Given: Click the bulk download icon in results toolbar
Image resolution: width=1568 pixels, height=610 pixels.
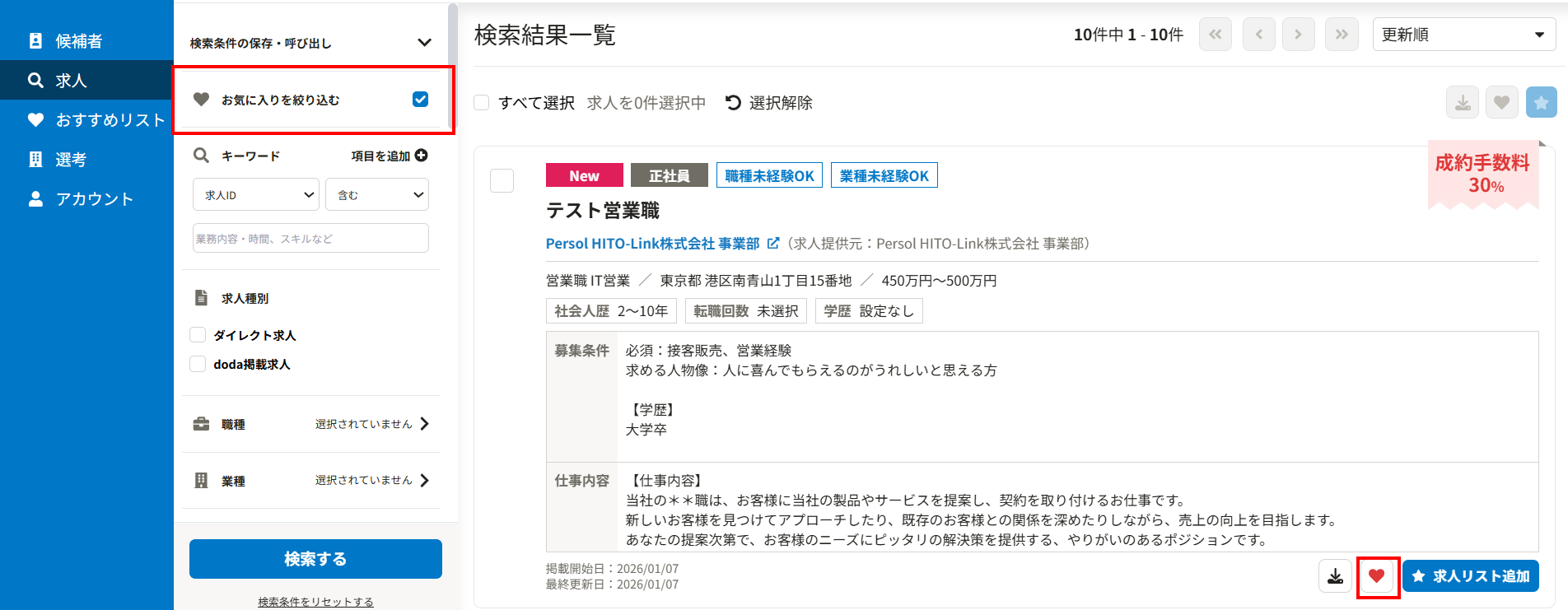Looking at the screenshot, I should (1463, 103).
